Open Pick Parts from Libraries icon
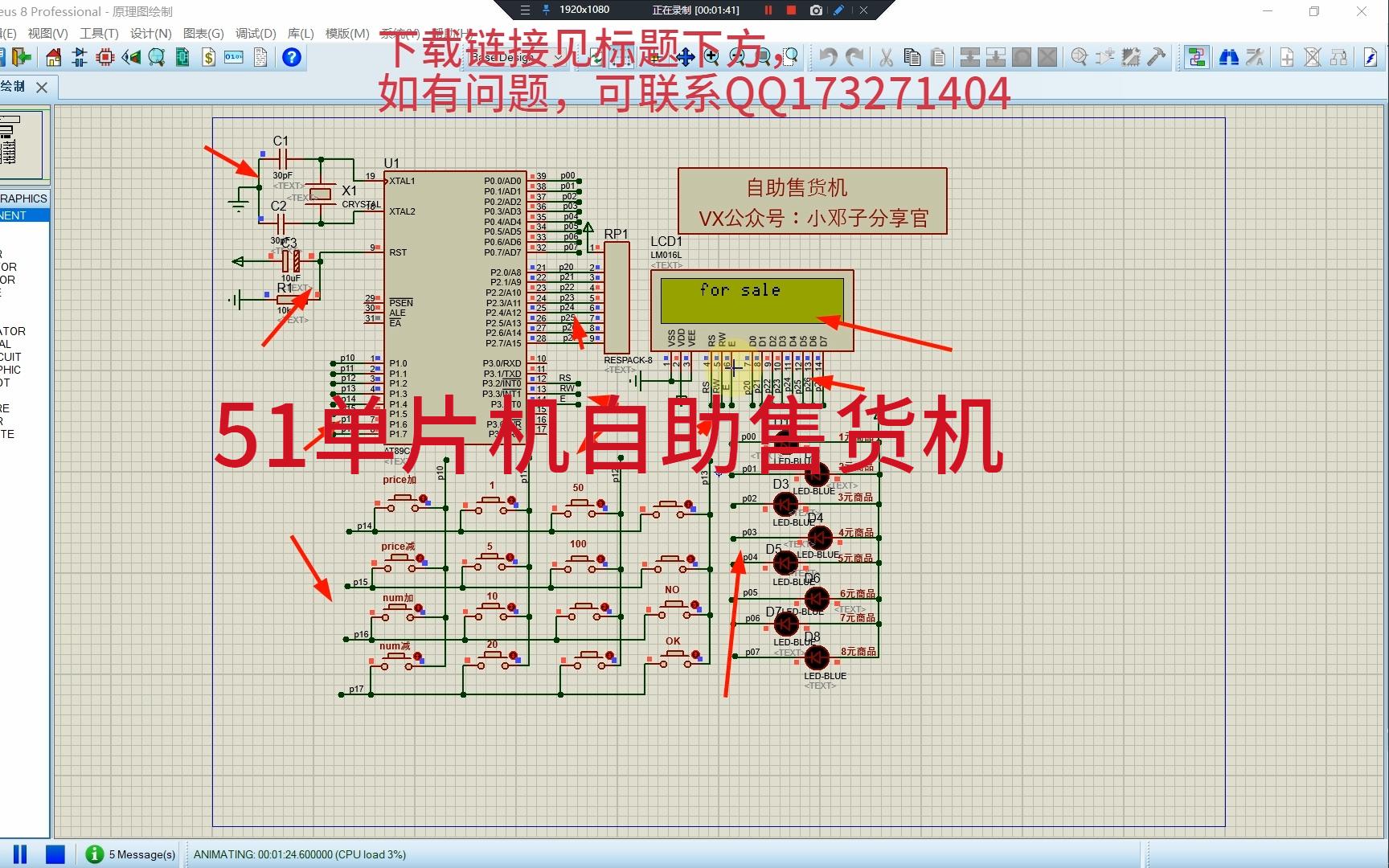The width and height of the screenshot is (1389, 868). click(1080, 57)
